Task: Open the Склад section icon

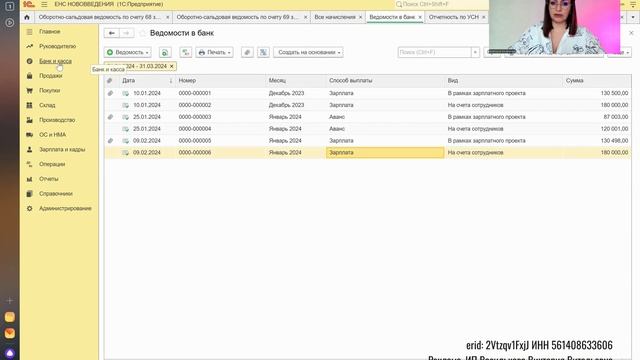Action: point(29,105)
